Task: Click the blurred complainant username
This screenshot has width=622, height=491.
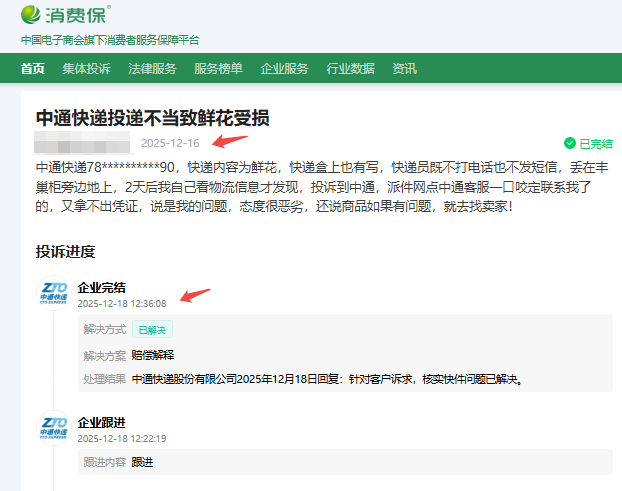Action: pyautogui.click(x=82, y=142)
